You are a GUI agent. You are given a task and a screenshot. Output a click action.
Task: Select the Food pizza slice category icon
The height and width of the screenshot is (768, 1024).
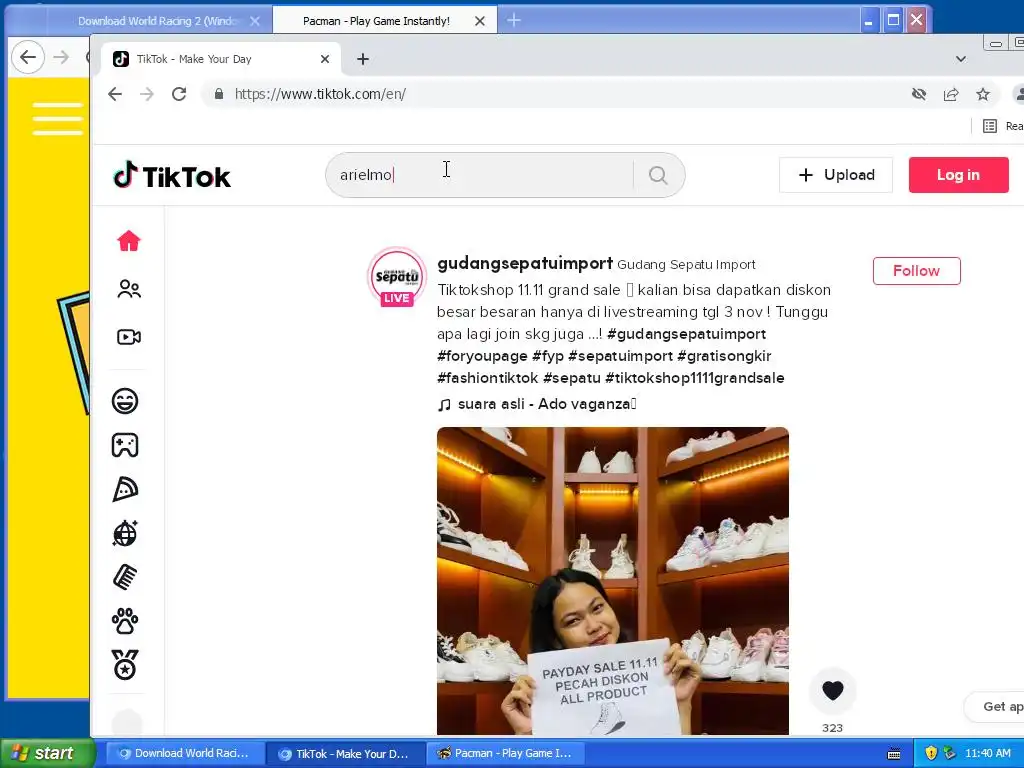click(x=125, y=489)
